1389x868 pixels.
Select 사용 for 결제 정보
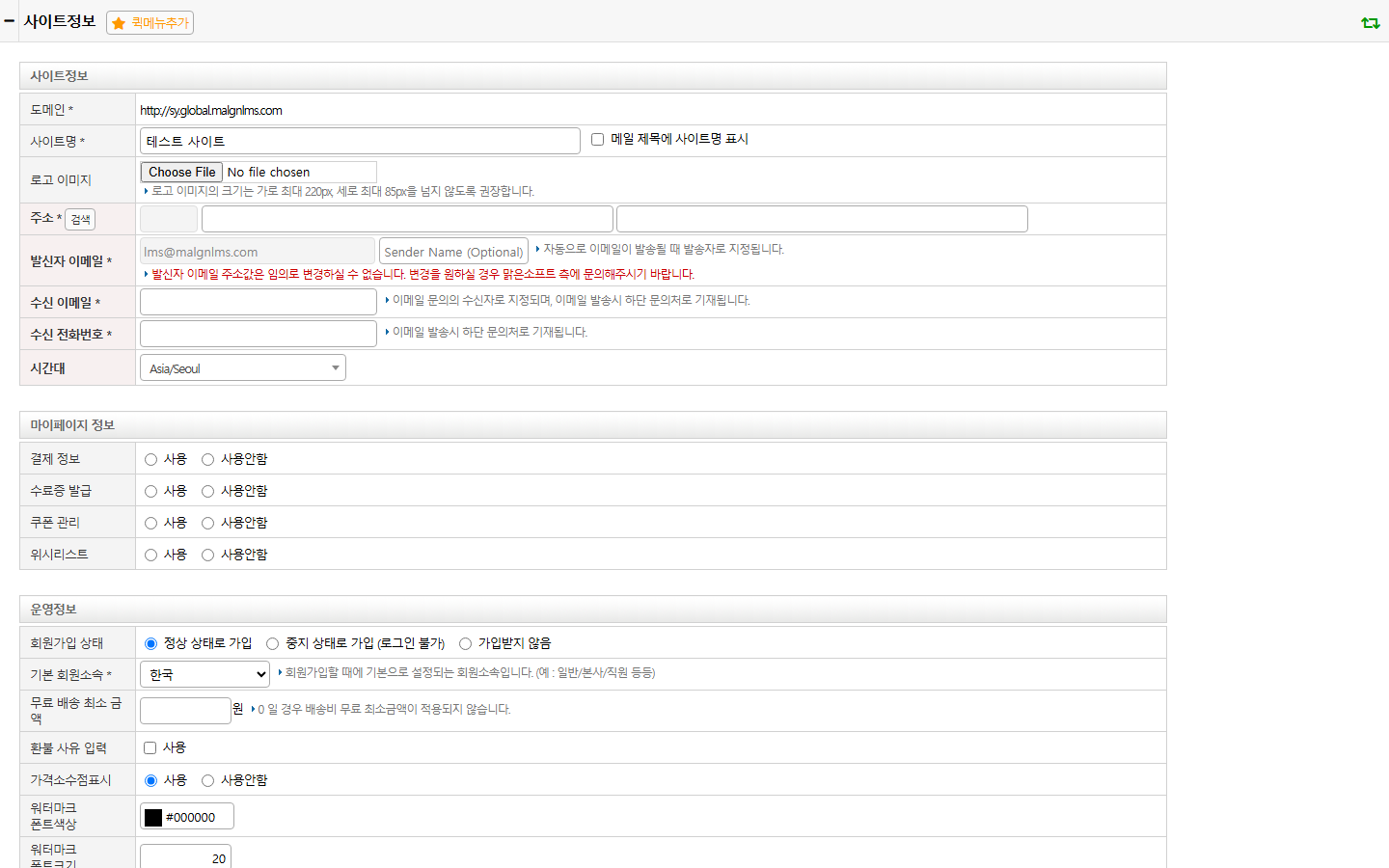pos(150,459)
